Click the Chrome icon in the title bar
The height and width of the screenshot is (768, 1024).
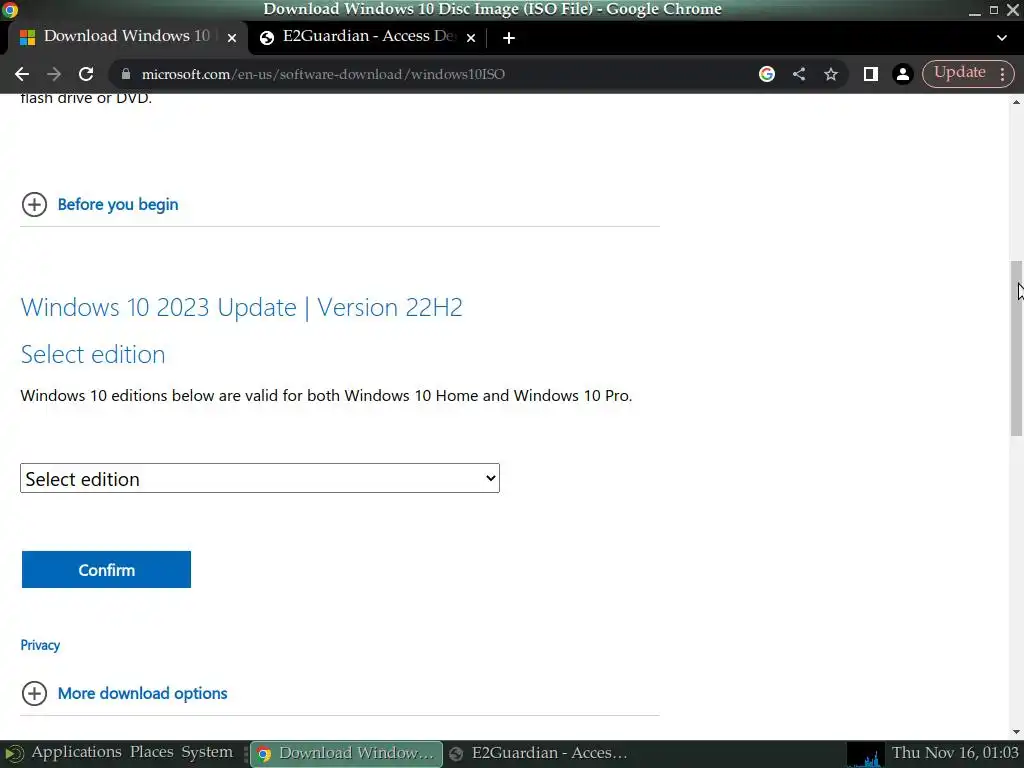click(x=9, y=9)
